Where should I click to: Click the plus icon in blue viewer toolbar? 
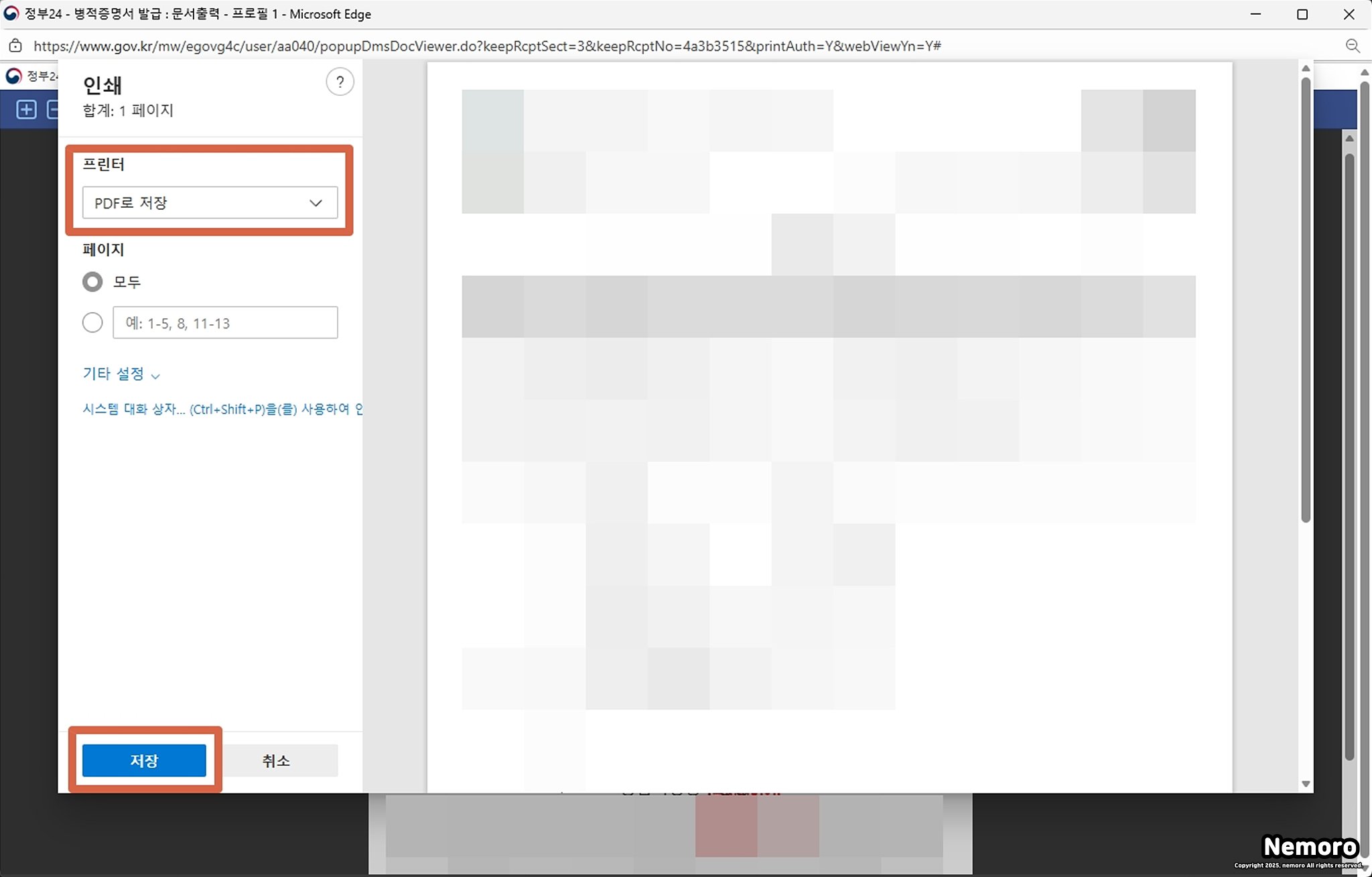click(26, 109)
